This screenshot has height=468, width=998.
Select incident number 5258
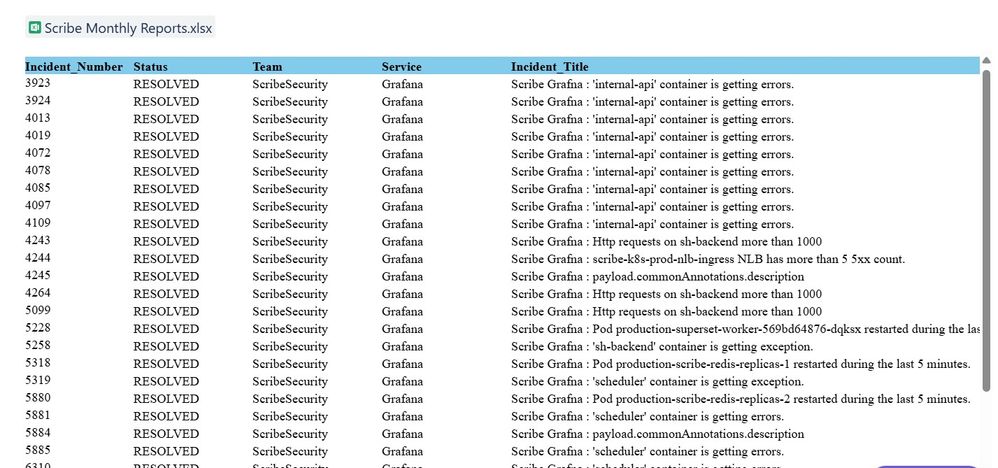click(38, 345)
